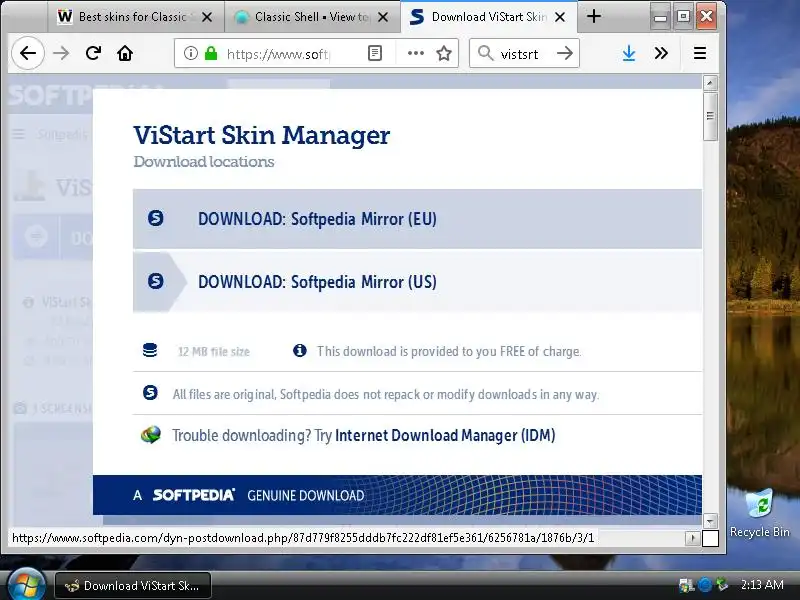Click the 12 MB file size text
This screenshot has height=600, width=800.
pos(214,352)
